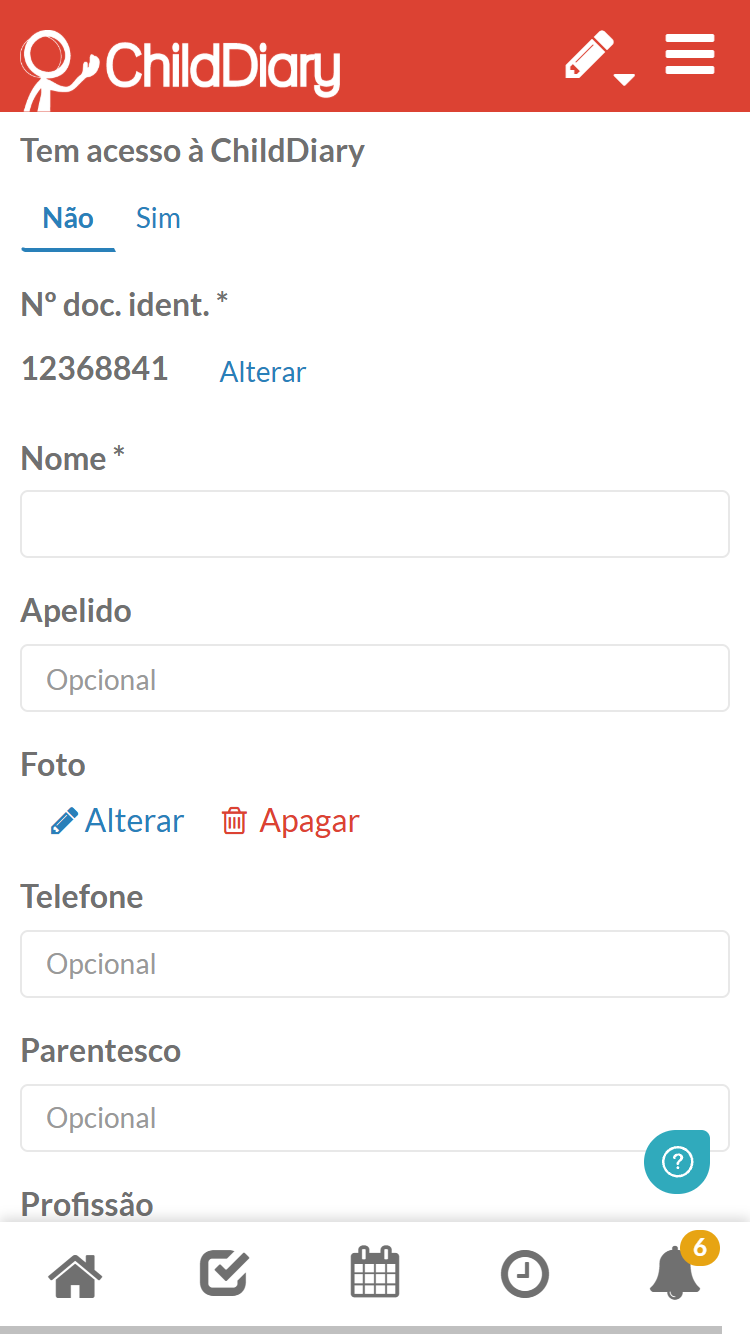Click the trash icon next to Apagar
The width and height of the screenshot is (750, 1334).
(234, 821)
